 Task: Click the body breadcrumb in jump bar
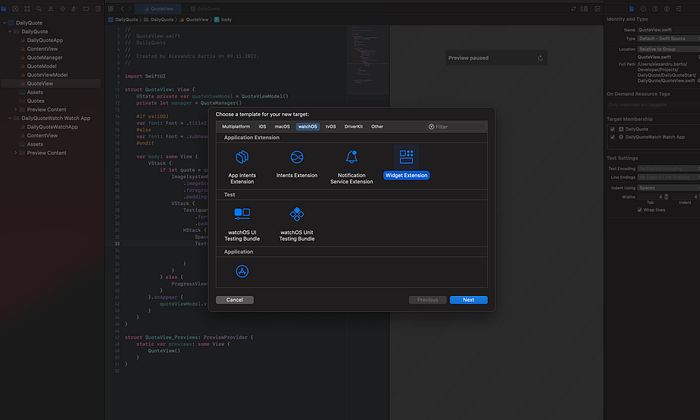(223, 20)
